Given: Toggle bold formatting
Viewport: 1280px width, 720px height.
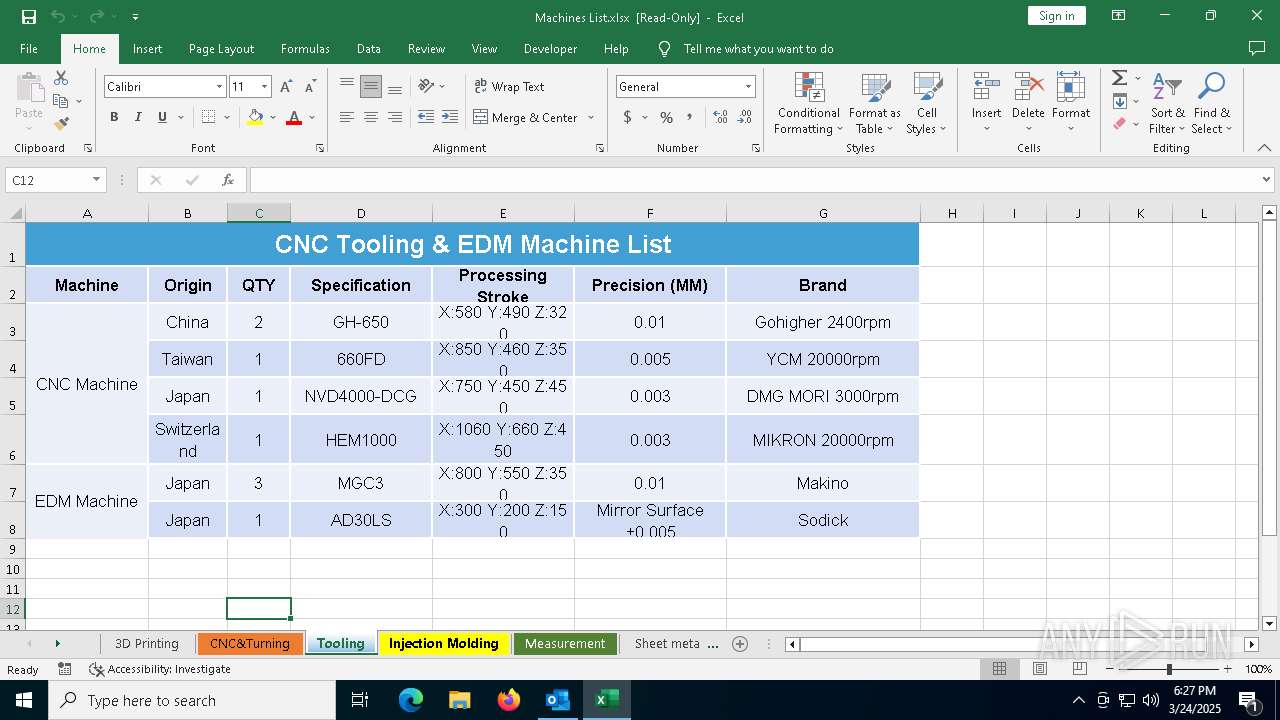Looking at the screenshot, I should point(114,117).
